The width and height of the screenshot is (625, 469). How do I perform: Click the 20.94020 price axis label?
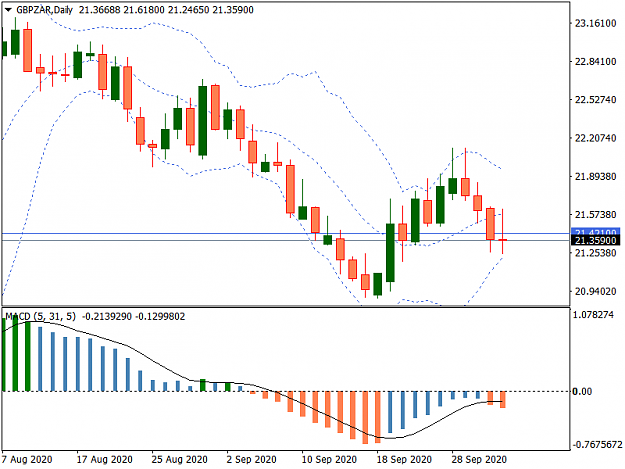[x=595, y=291]
